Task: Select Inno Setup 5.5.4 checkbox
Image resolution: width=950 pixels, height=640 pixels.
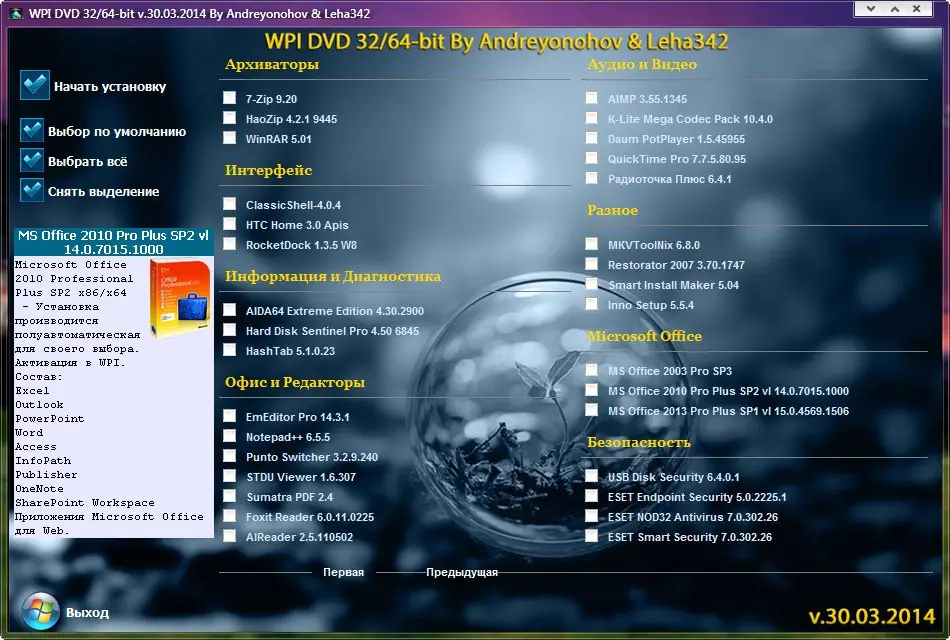Action: click(x=592, y=304)
